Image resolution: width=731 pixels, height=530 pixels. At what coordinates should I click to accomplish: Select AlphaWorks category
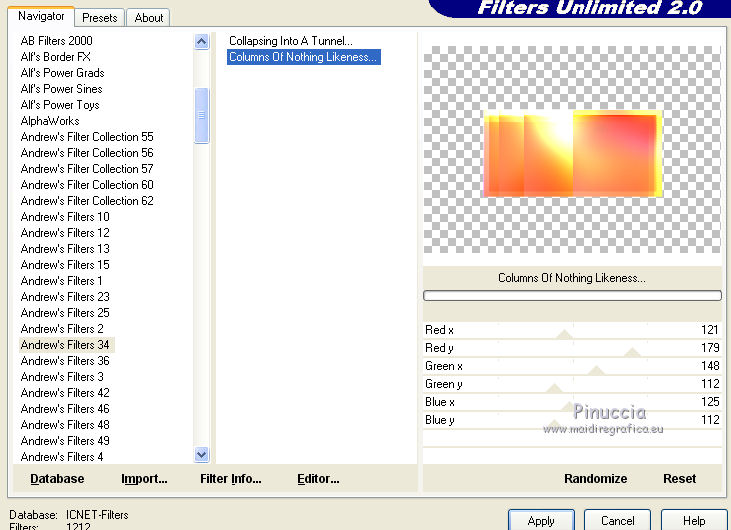click(50, 121)
